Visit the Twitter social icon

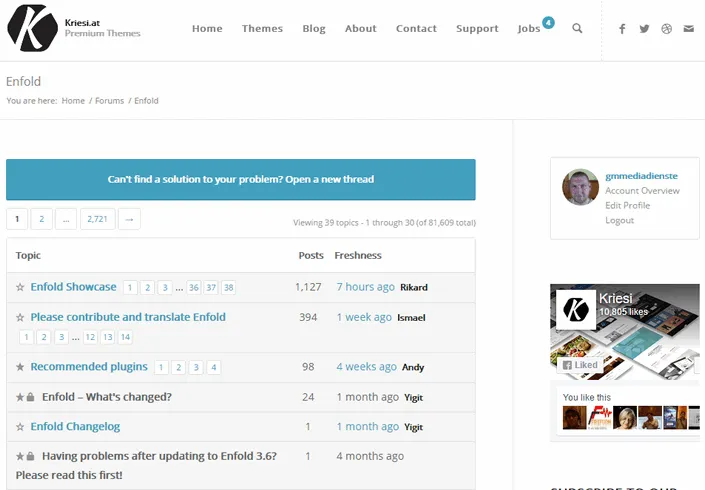pyautogui.click(x=644, y=29)
